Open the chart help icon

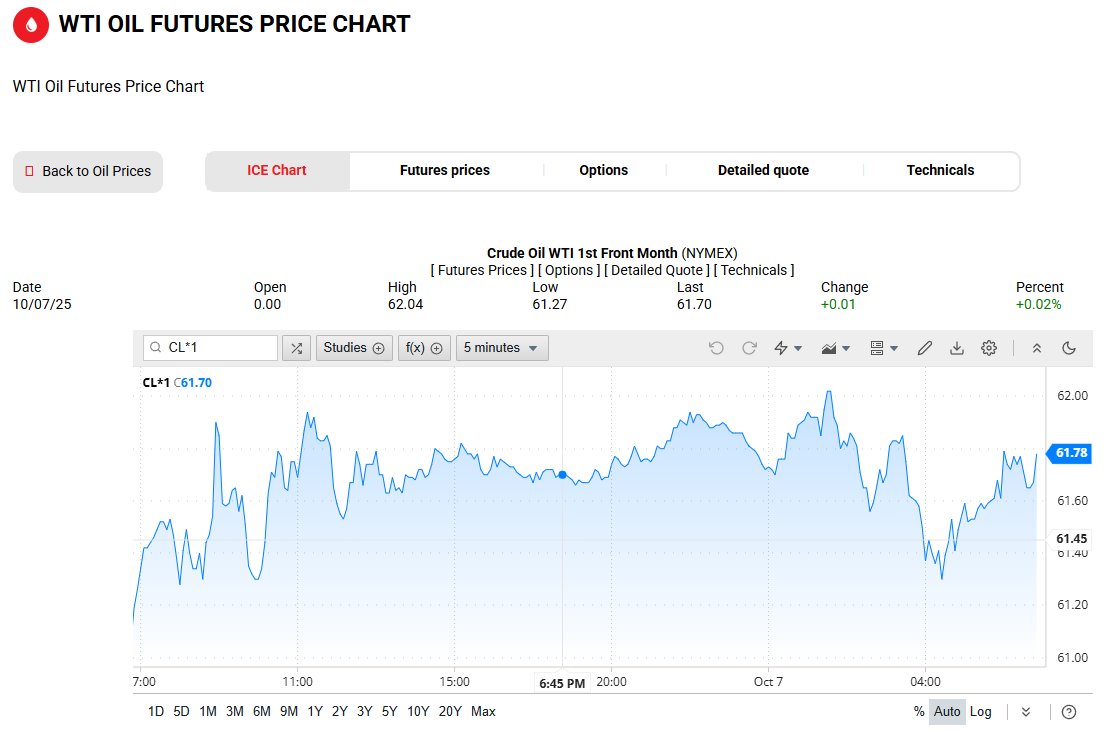(1069, 712)
